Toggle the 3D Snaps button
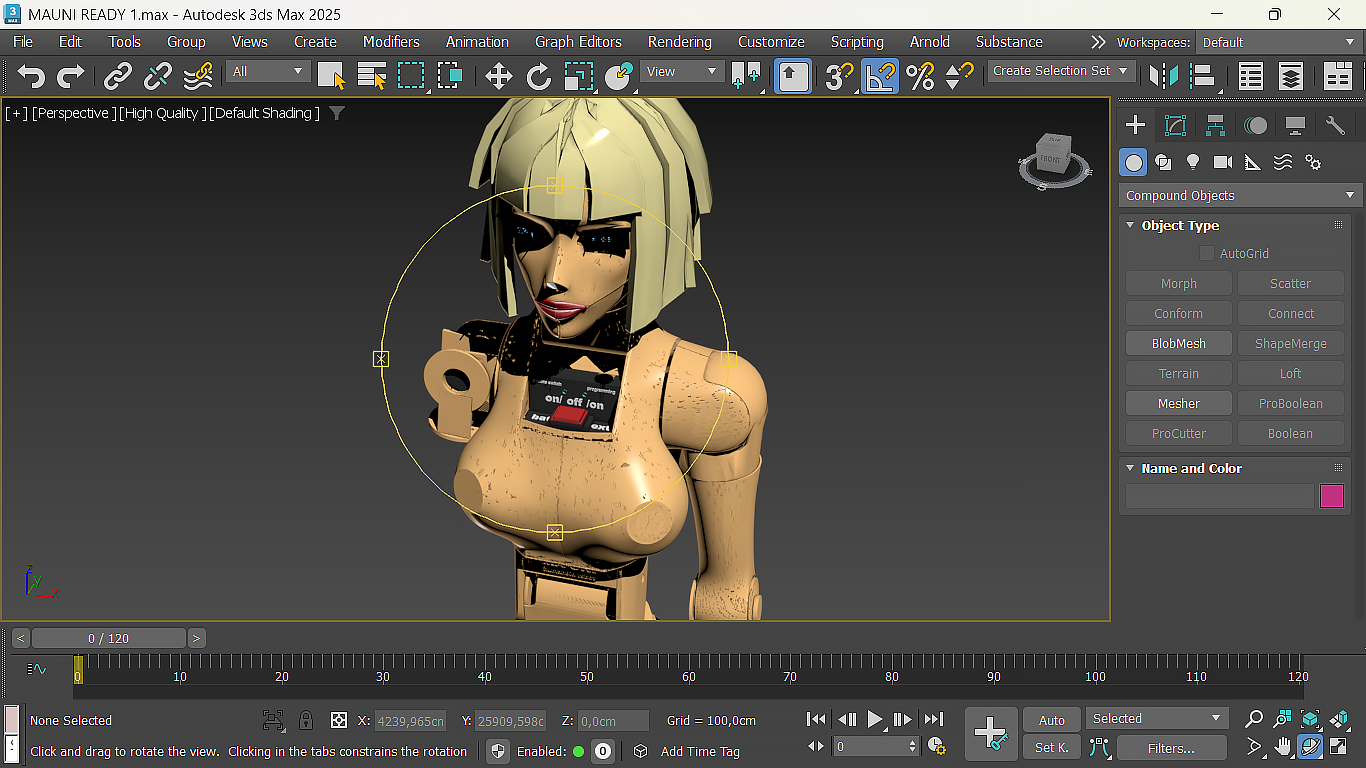This screenshot has height=768, width=1366. (x=840, y=76)
